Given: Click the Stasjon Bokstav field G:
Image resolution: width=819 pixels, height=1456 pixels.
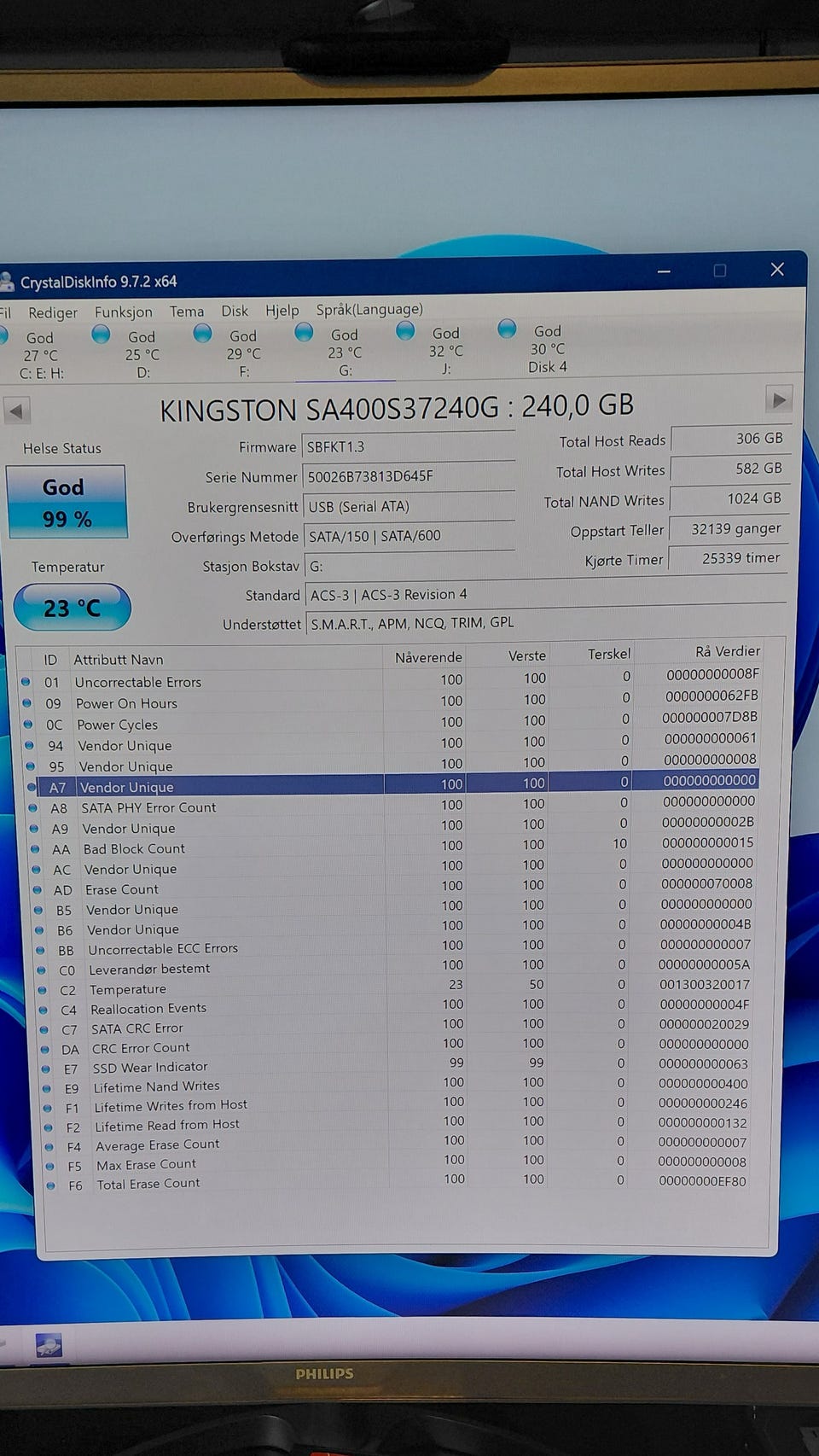Looking at the screenshot, I should [409, 566].
